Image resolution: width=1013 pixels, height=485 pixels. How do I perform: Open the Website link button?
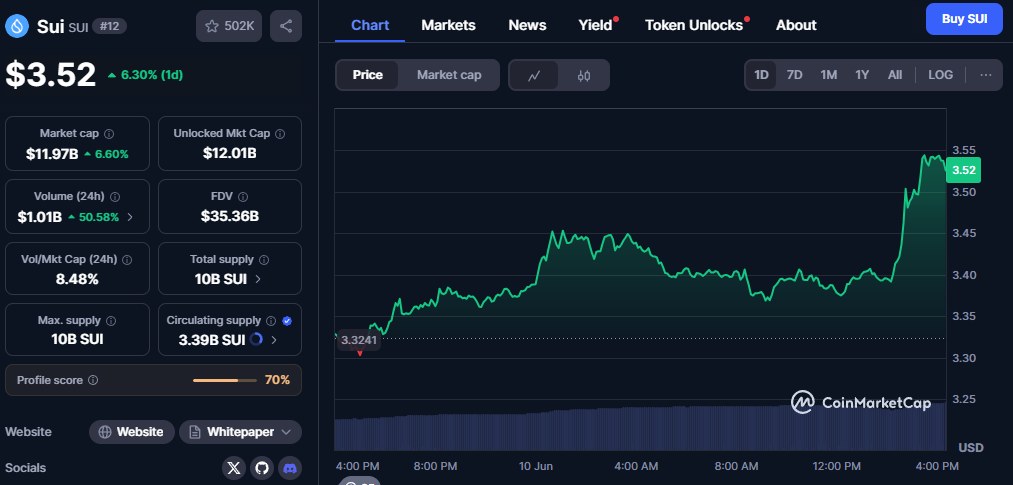point(132,432)
